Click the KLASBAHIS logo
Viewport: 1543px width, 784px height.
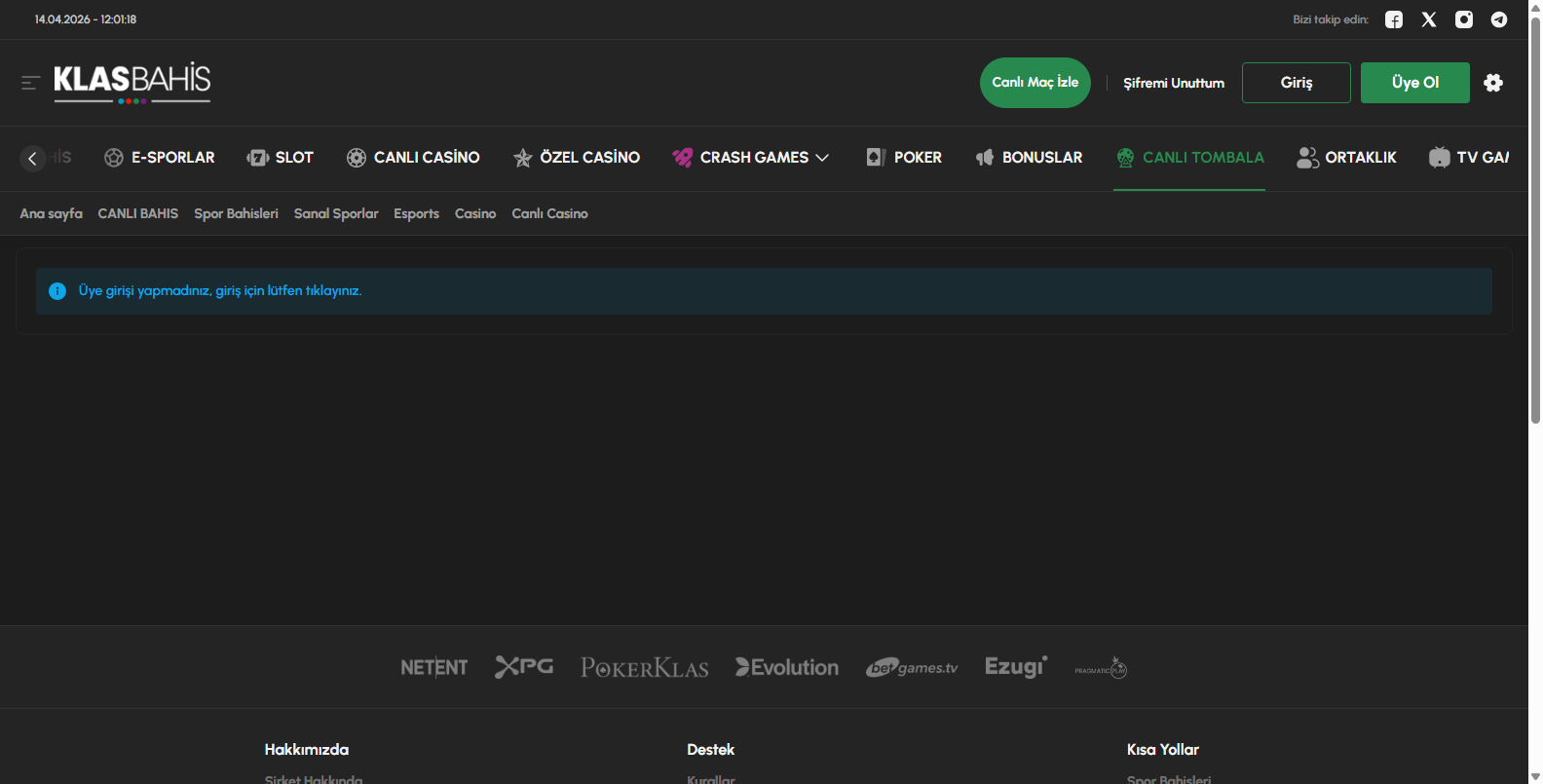[x=132, y=82]
